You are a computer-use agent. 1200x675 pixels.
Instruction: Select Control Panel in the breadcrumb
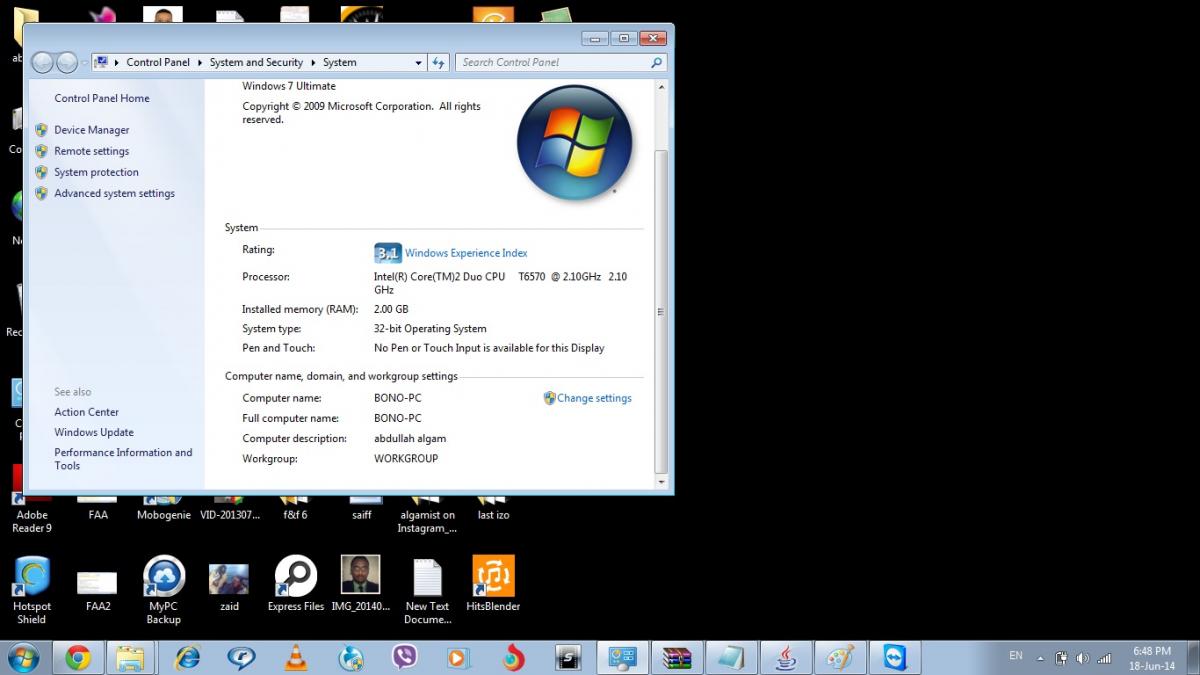(158, 62)
